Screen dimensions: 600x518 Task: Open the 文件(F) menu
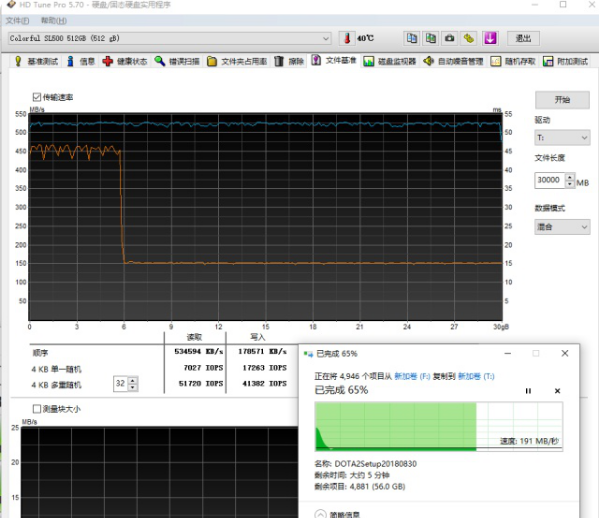(17, 20)
